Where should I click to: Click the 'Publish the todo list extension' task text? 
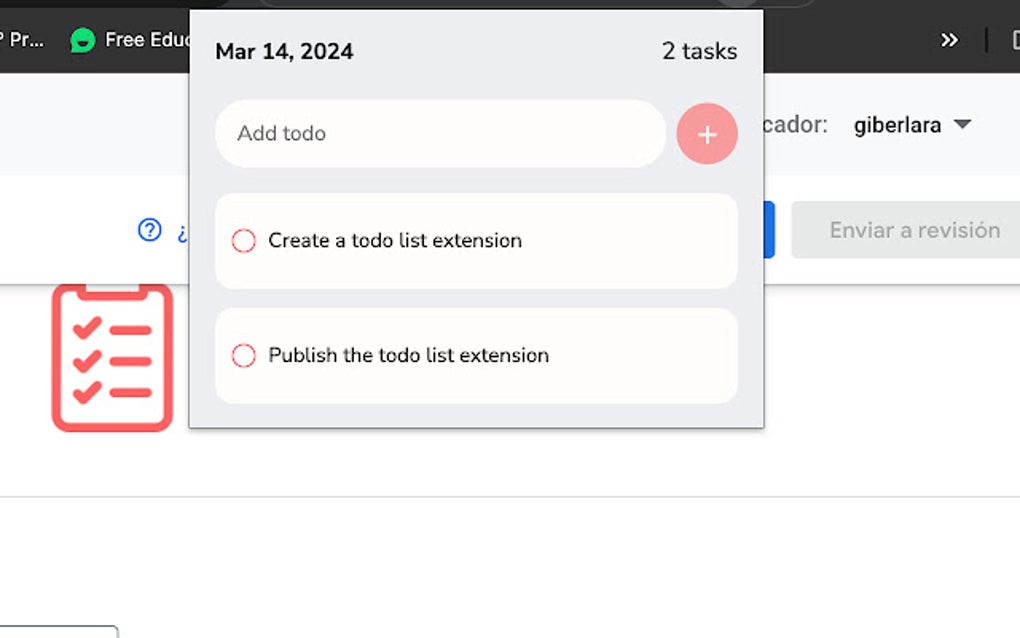[409, 355]
